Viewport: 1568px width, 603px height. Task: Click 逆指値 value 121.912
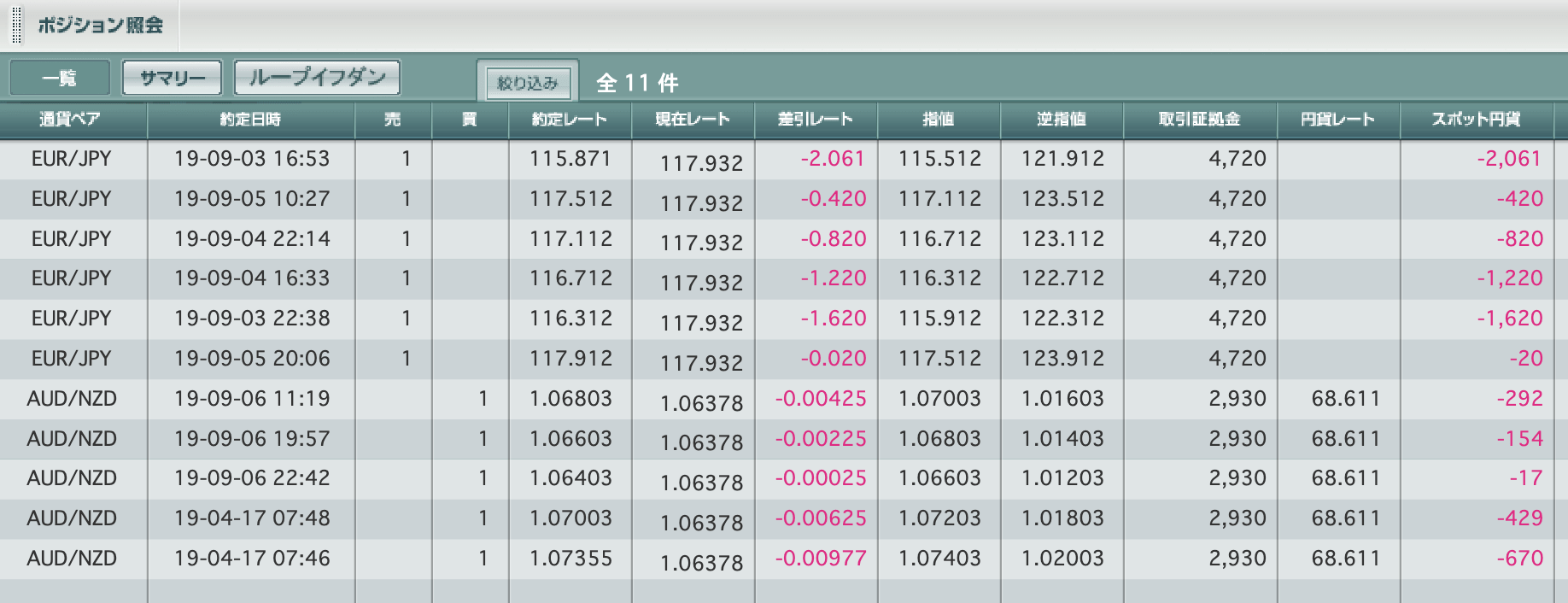1062,159
